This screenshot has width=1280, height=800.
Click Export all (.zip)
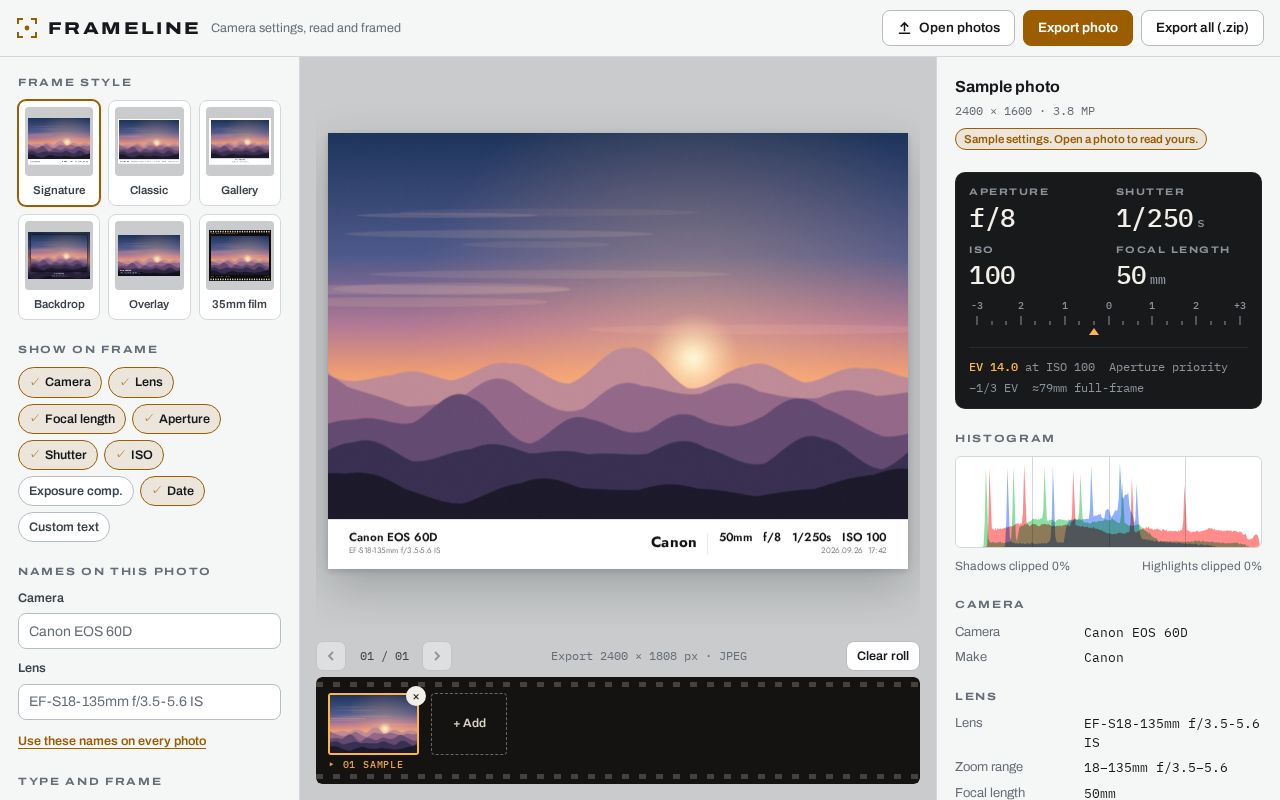[x=1202, y=28]
